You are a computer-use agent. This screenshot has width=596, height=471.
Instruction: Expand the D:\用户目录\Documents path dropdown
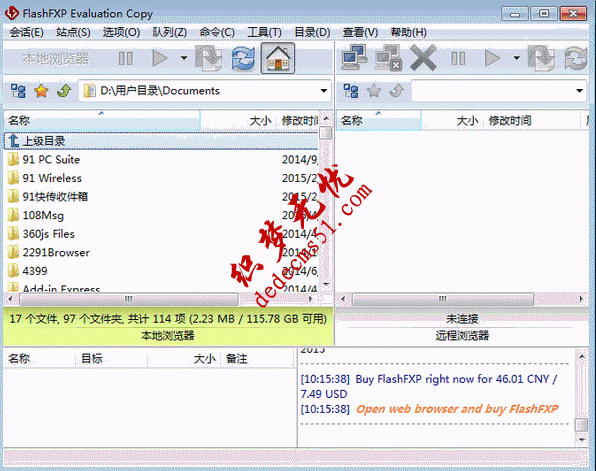(323, 91)
